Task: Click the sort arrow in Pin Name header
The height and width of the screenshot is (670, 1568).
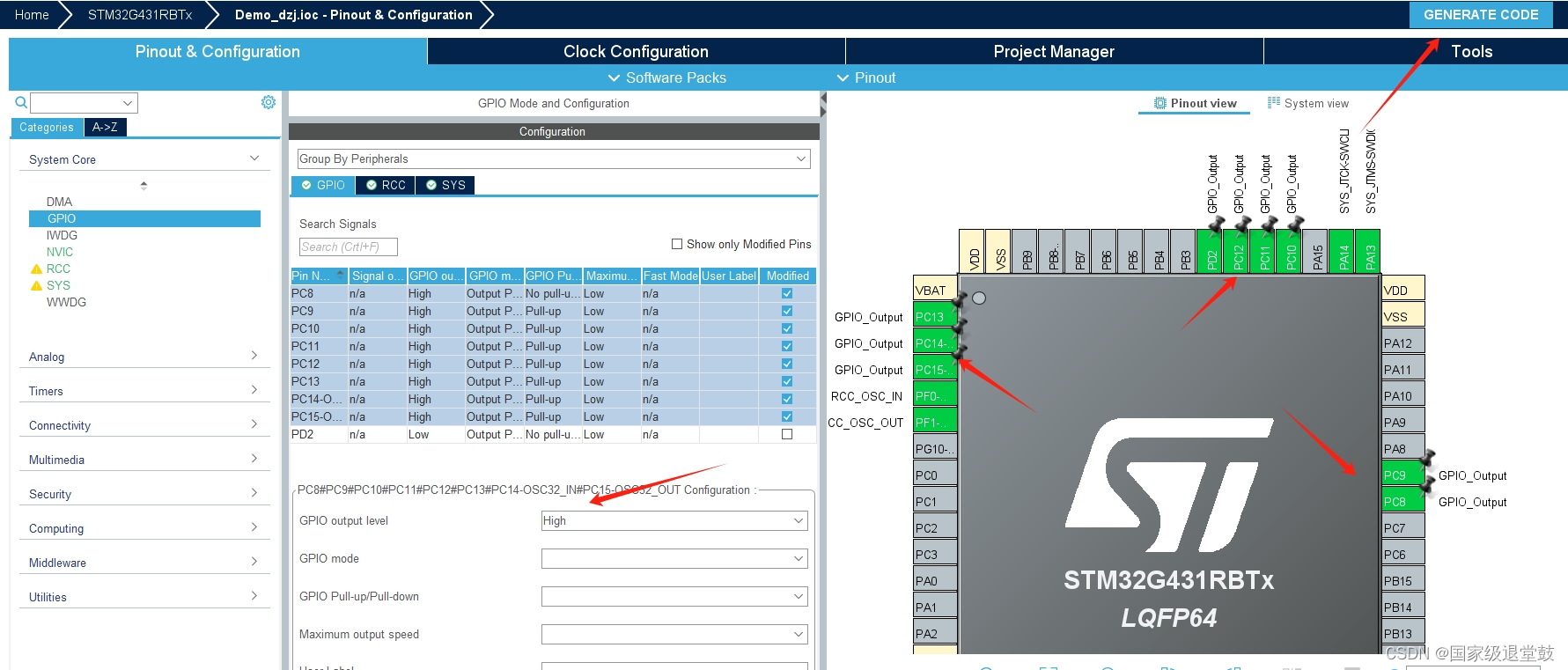Action: tap(341, 276)
